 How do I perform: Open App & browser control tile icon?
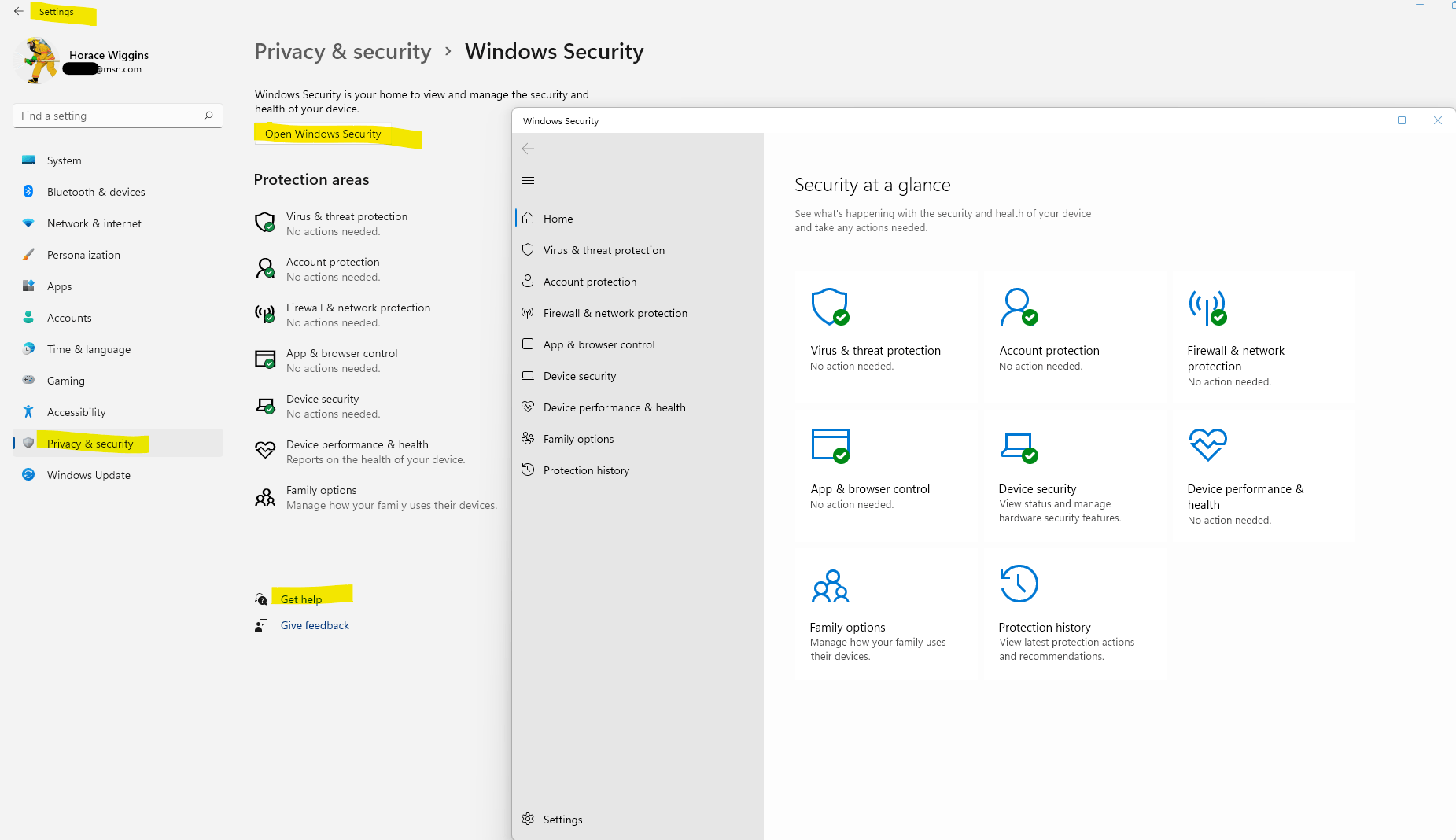pyautogui.click(x=830, y=446)
